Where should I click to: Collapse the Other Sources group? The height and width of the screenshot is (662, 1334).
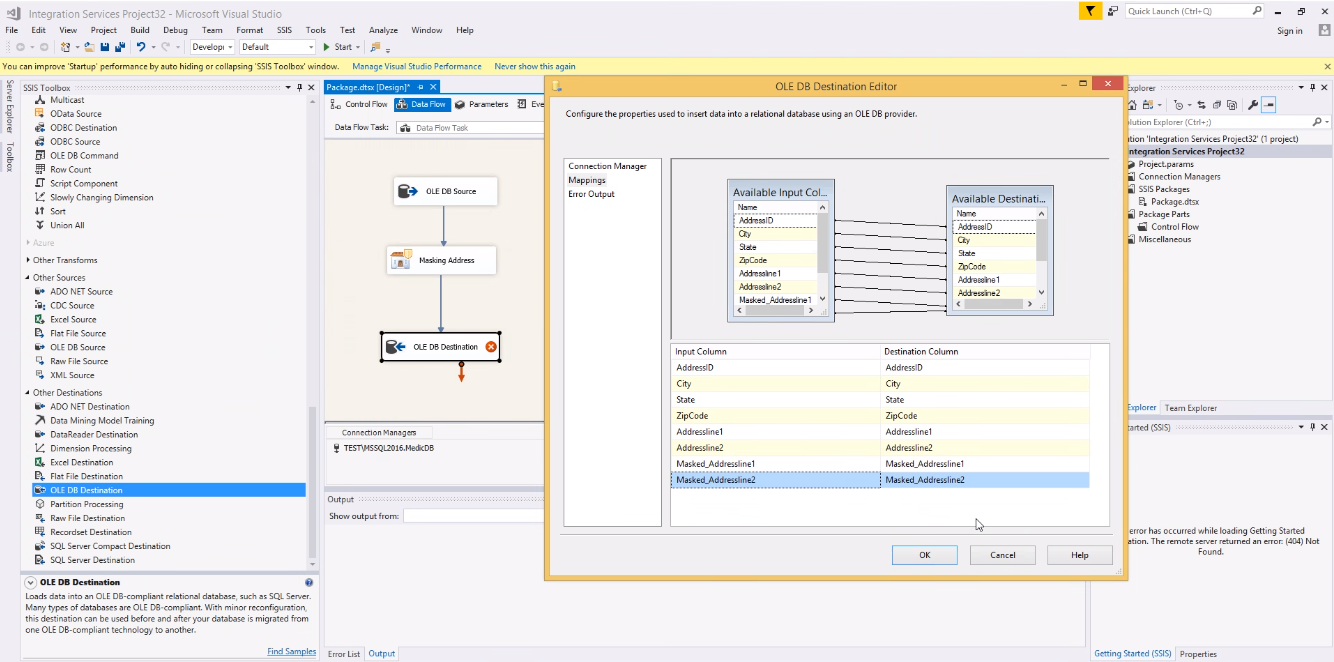click(28, 278)
